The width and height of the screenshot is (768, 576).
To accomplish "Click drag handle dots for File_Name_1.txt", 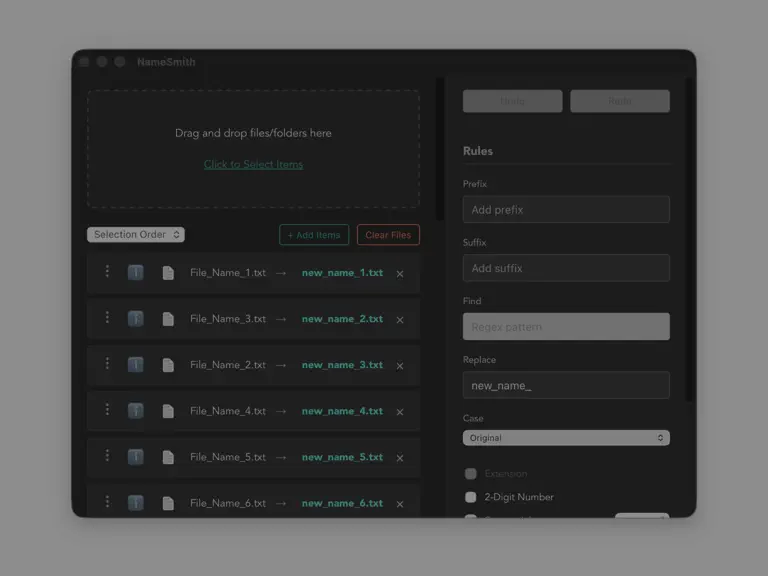I will click(x=107, y=271).
